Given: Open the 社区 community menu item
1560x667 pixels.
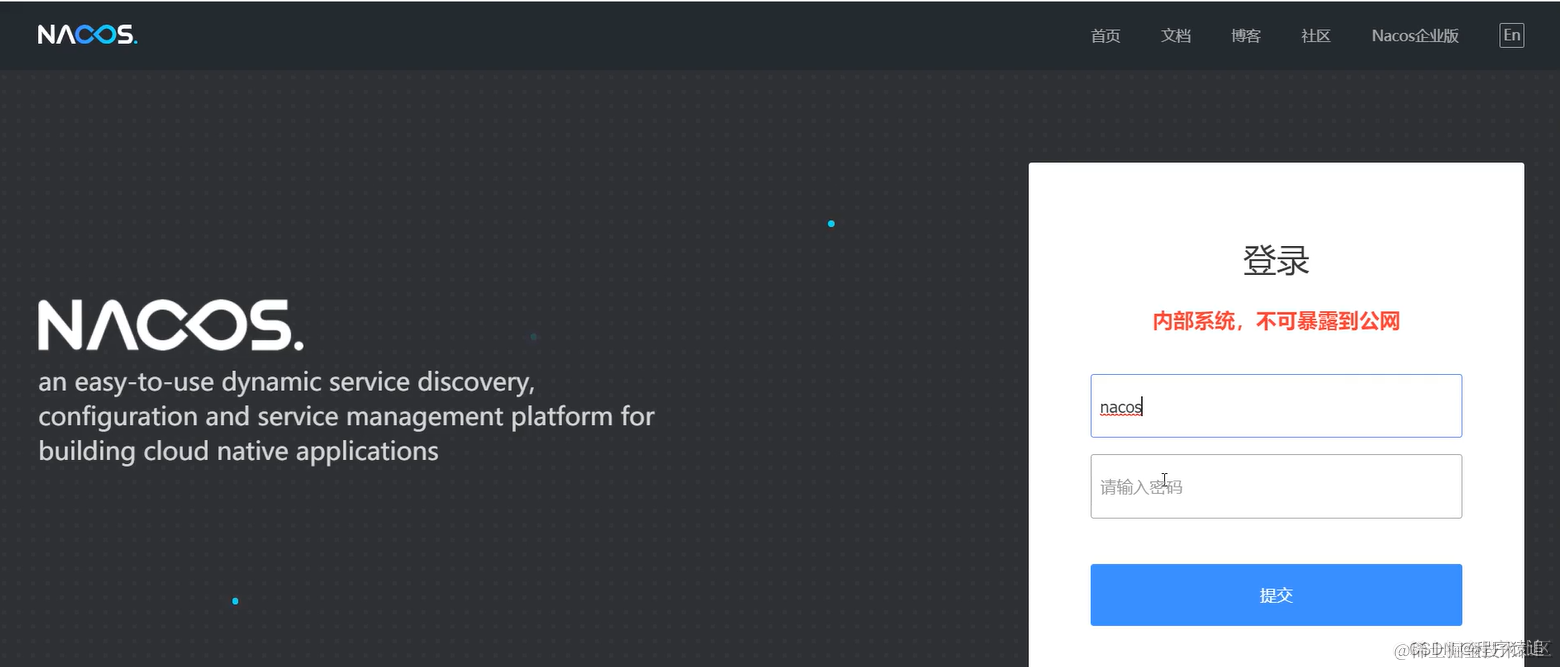Looking at the screenshot, I should pyautogui.click(x=1315, y=36).
